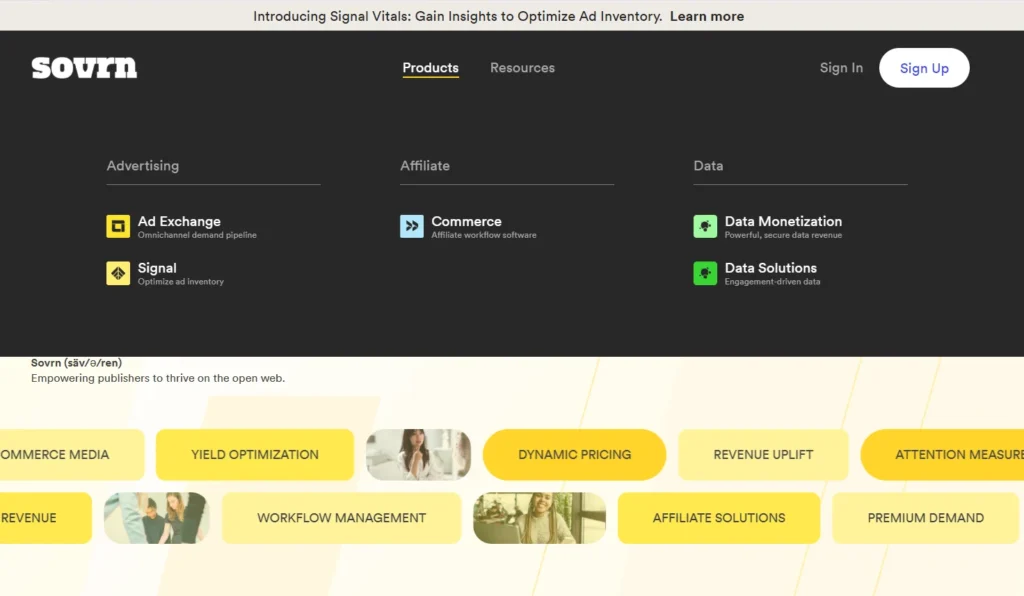Click the photo of woman beside Yield Optimization
The width and height of the screenshot is (1024, 596).
click(x=419, y=454)
